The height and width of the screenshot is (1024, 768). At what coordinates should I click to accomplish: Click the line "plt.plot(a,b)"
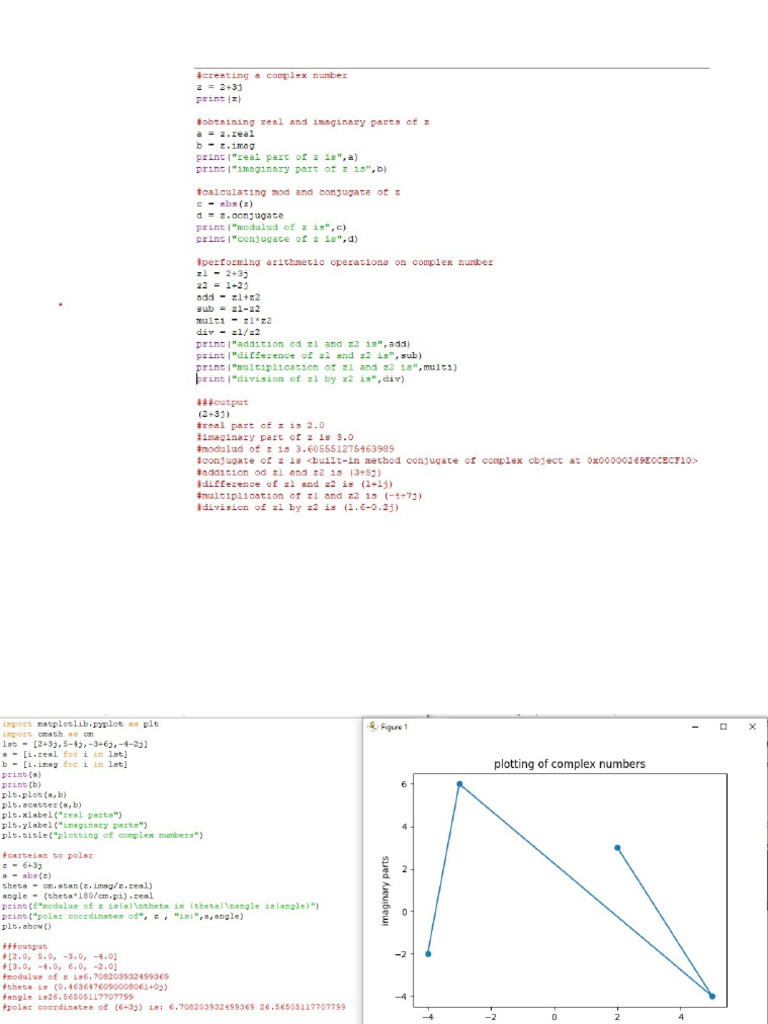point(33,795)
